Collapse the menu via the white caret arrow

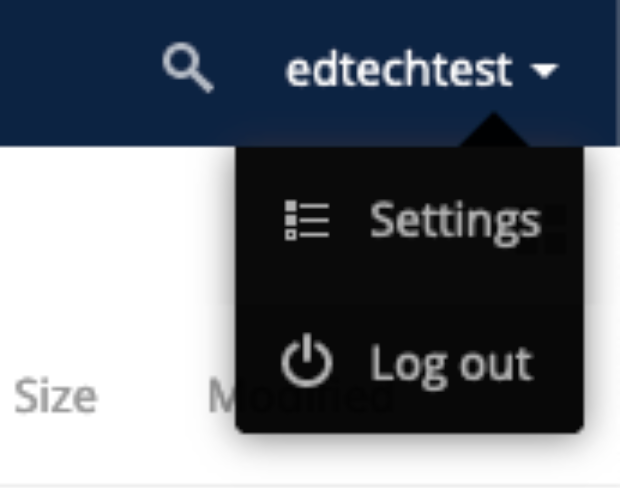[544, 71]
